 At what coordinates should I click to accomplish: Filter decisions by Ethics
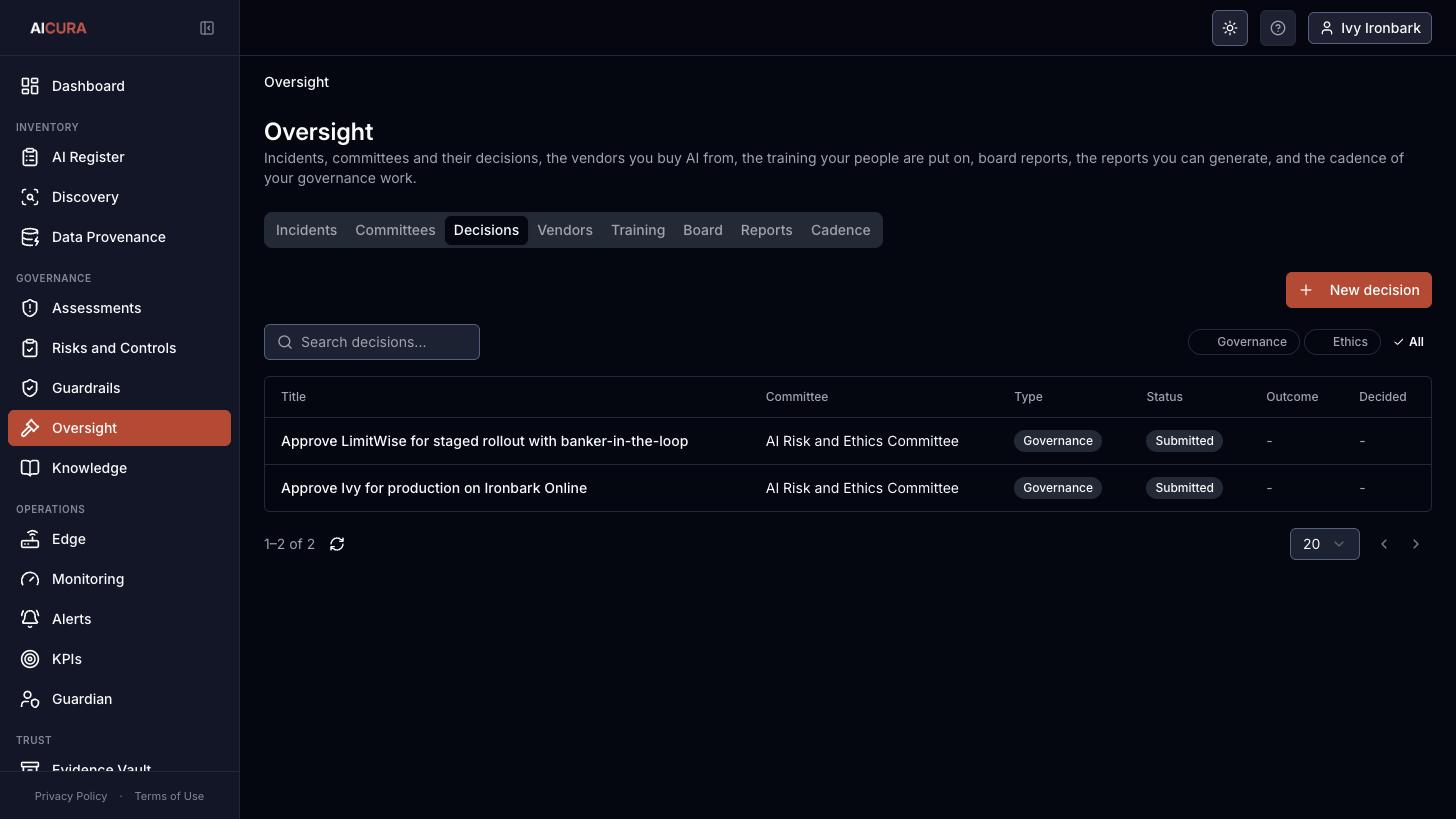(1342, 342)
